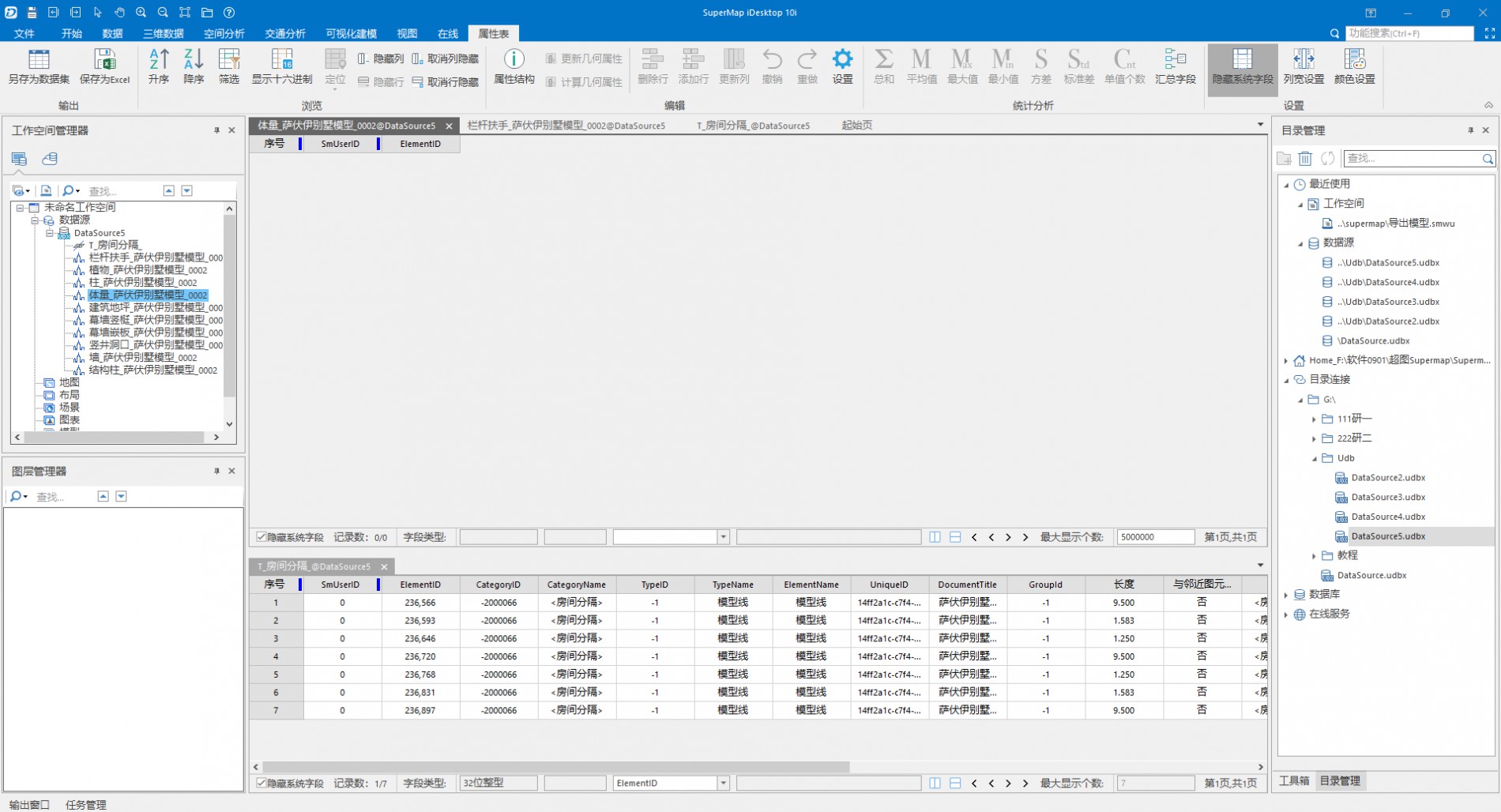Image resolution: width=1501 pixels, height=812 pixels.
Task: Select DataSource4.udbx under Udb folder
Action: [1388, 517]
